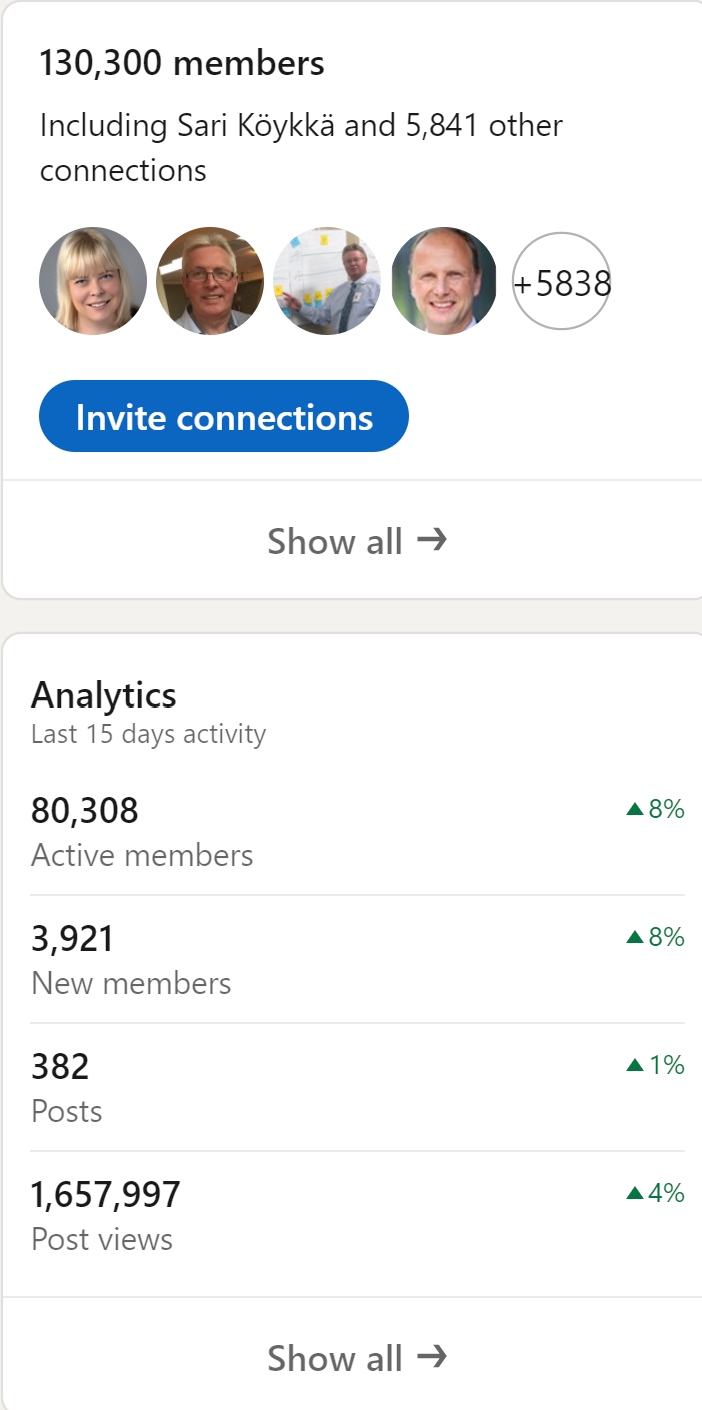Open the 1,657,997 Post views stat
The width and height of the screenshot is (702, 1410).
click(106, 1194)
